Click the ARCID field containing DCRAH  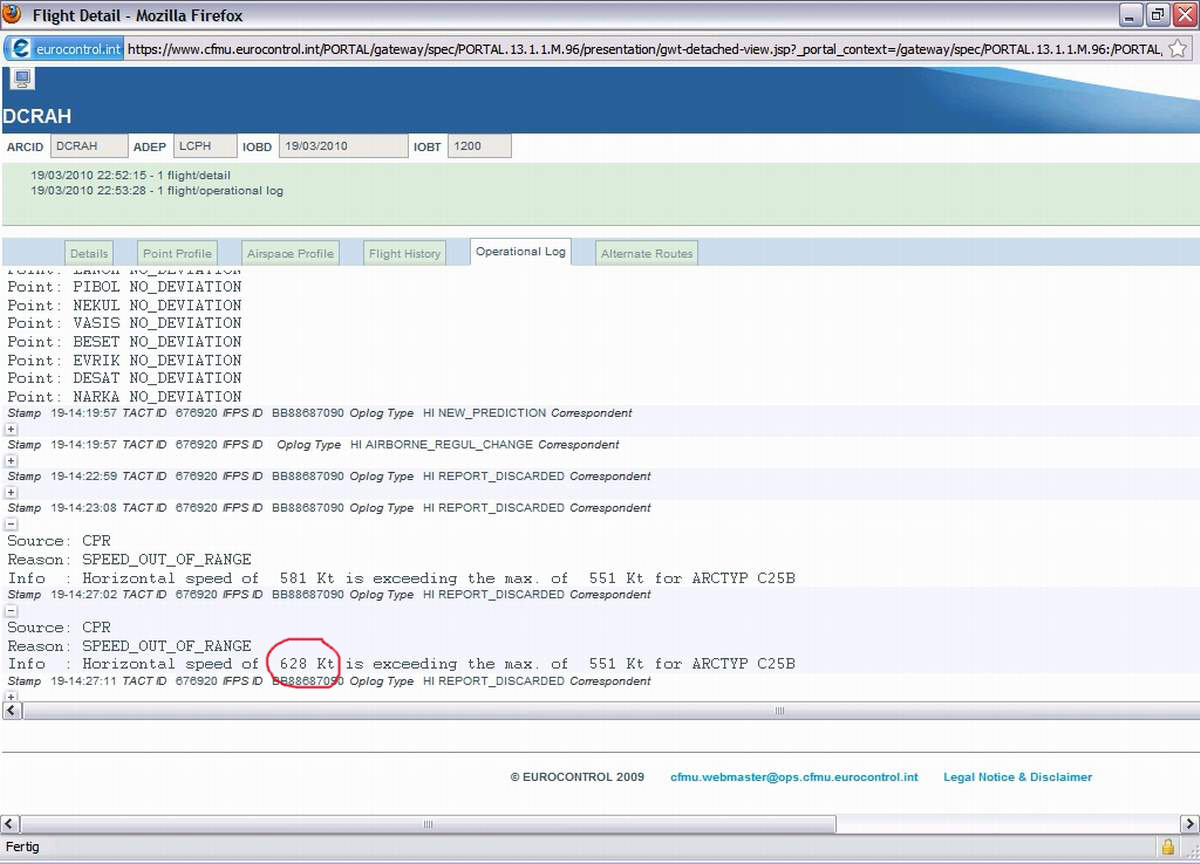pos(88,146)
